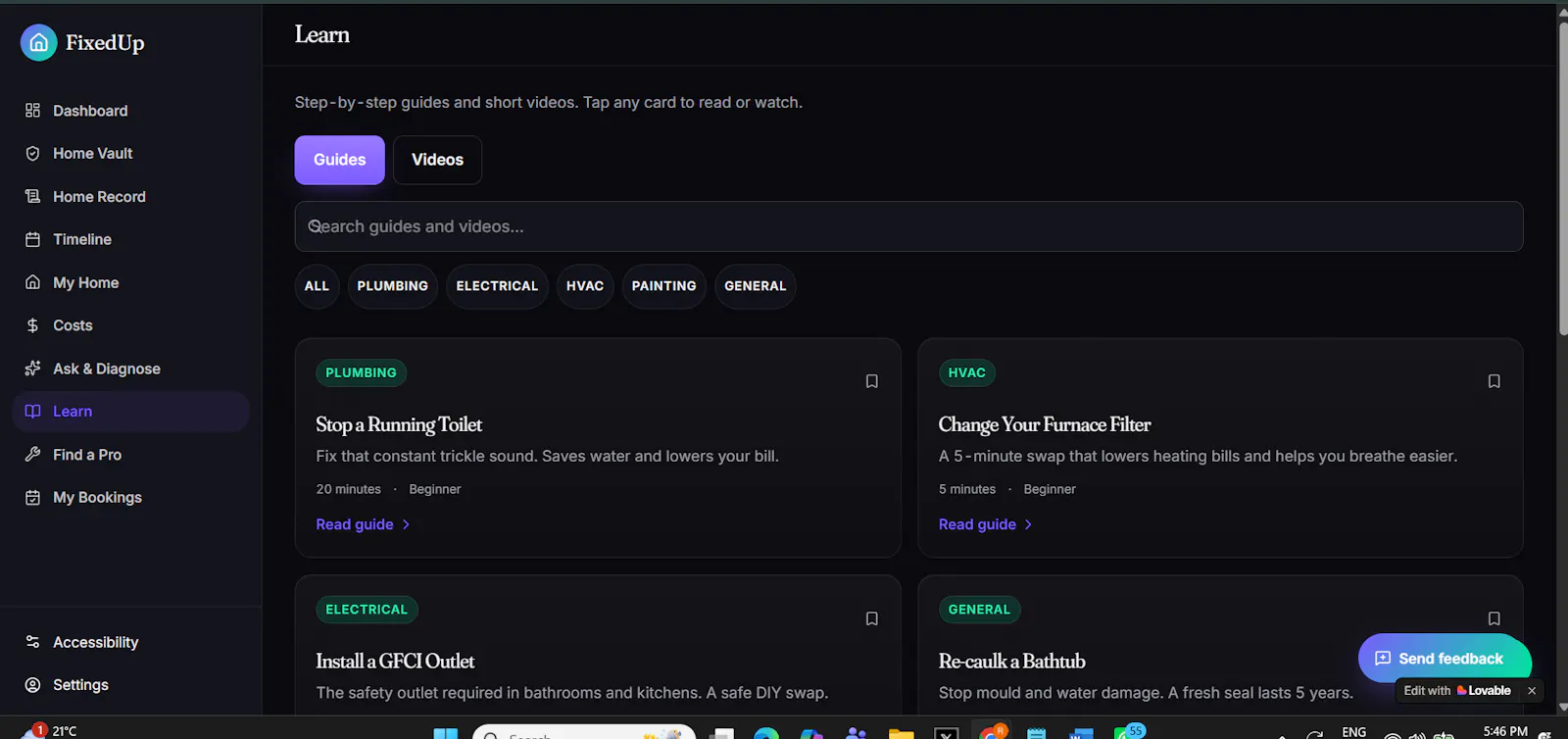Filter guides by PAINTING chip
This screenshot has width=1568, height=739.
(x=663, y=286)
